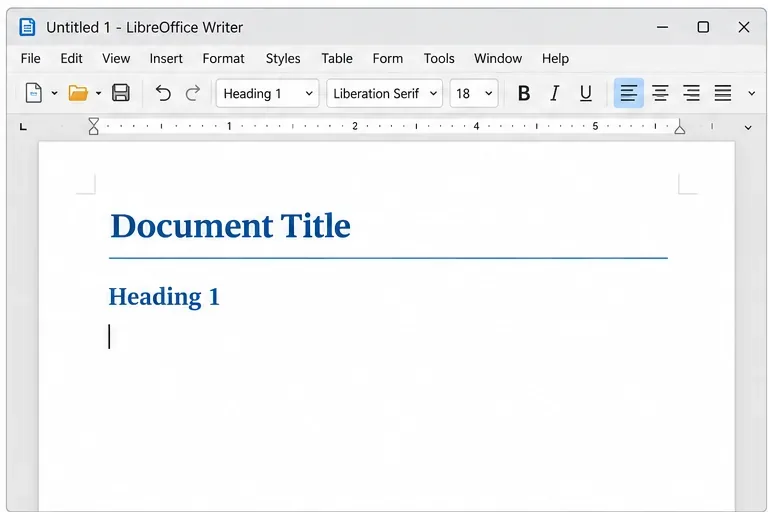
Task: Click the Open folder icon
Action: tap(78, 93)
